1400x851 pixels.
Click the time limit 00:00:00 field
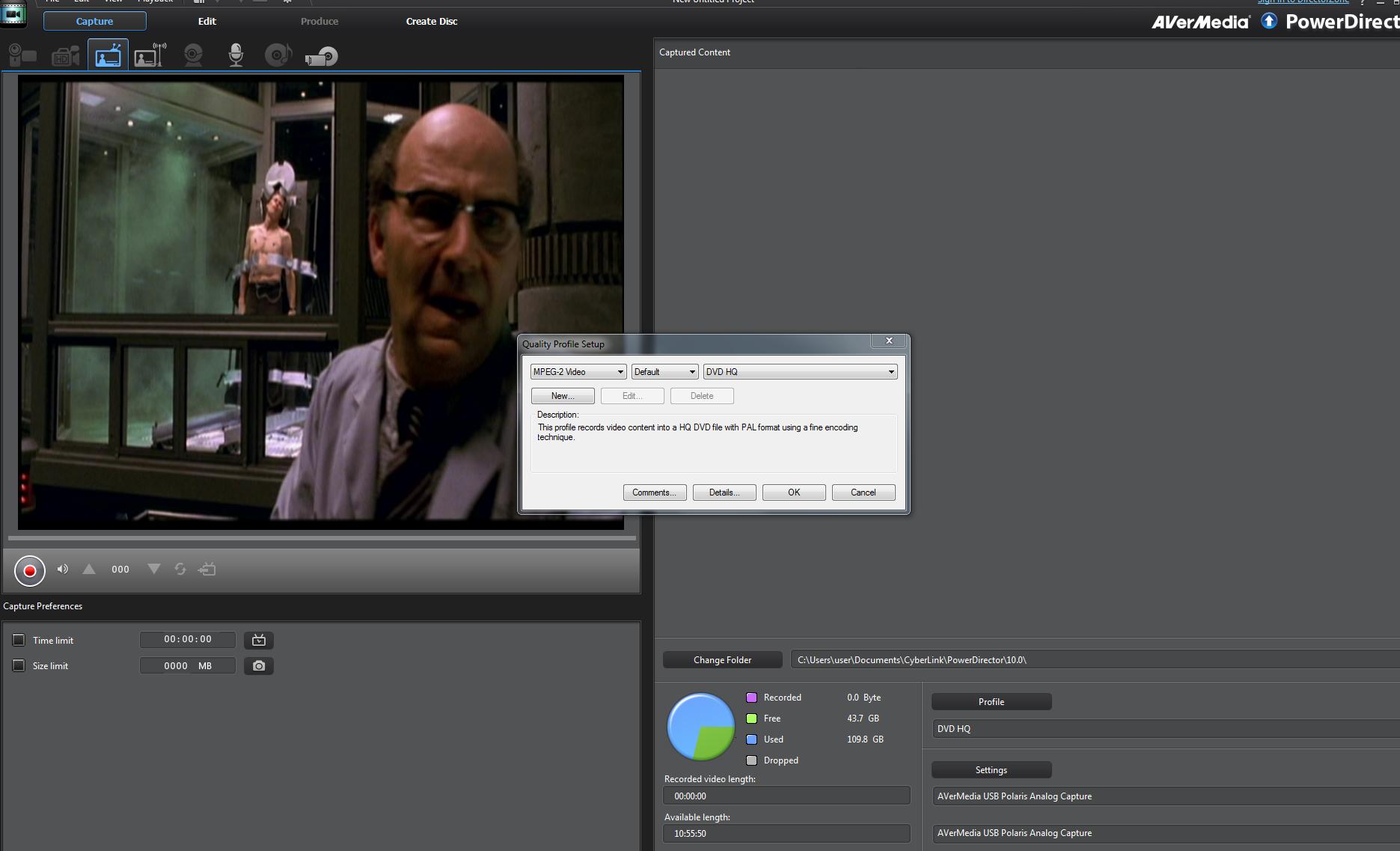click(x=188, y=640)
